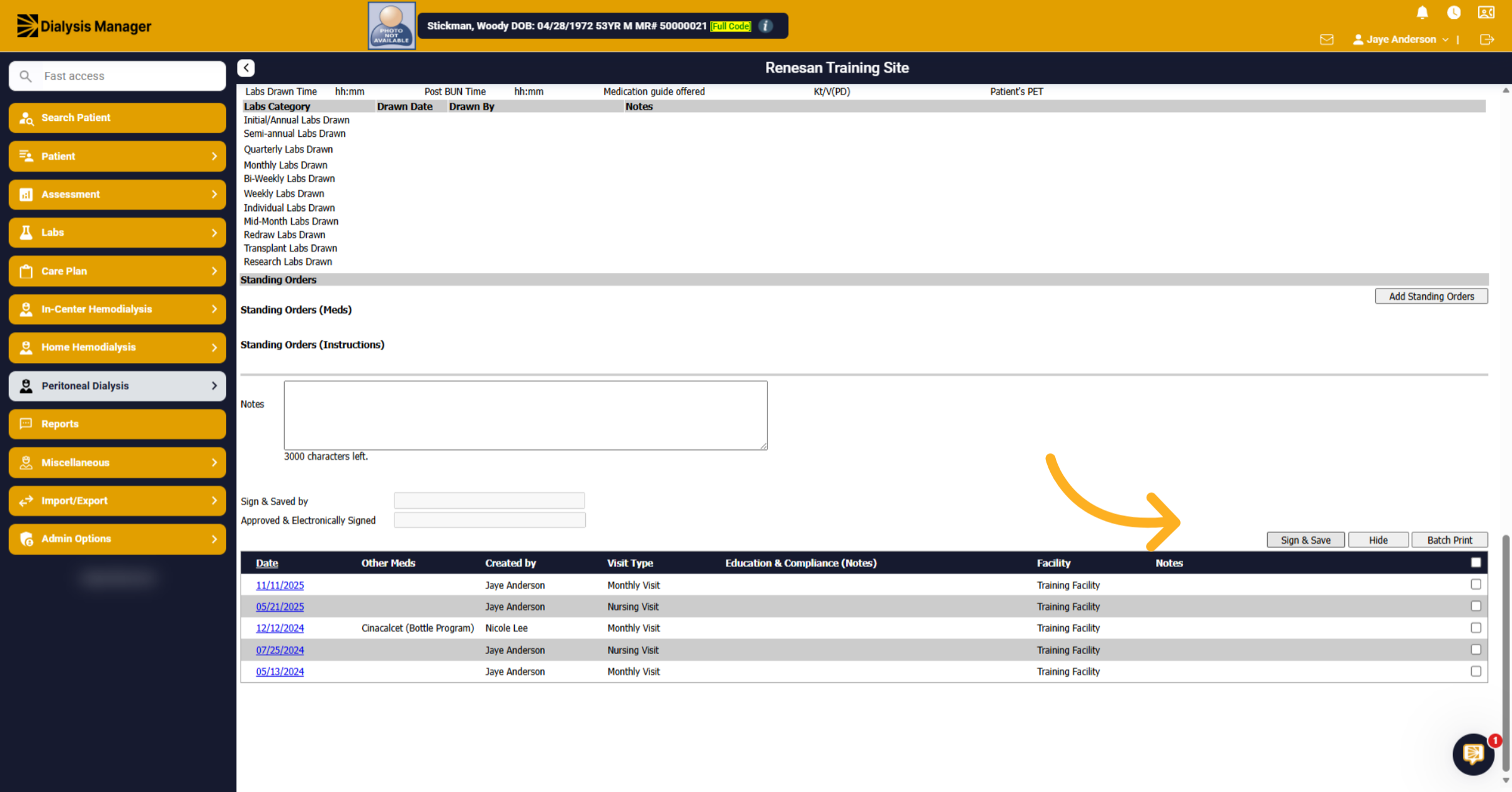Screen dimensions: 1512x792
Task: Click the patient info icon
Action: (x=765, y=26)
